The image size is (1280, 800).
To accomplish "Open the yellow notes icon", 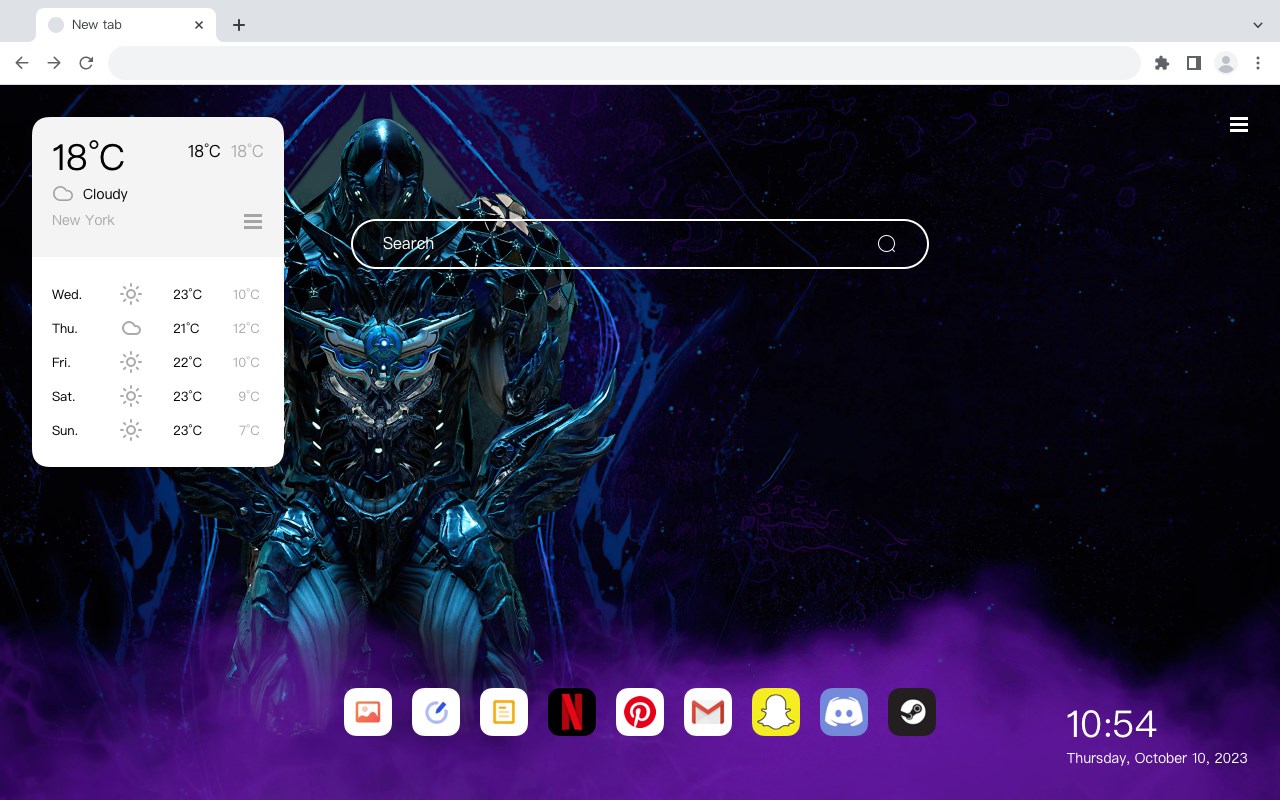I will coord(504,712).
